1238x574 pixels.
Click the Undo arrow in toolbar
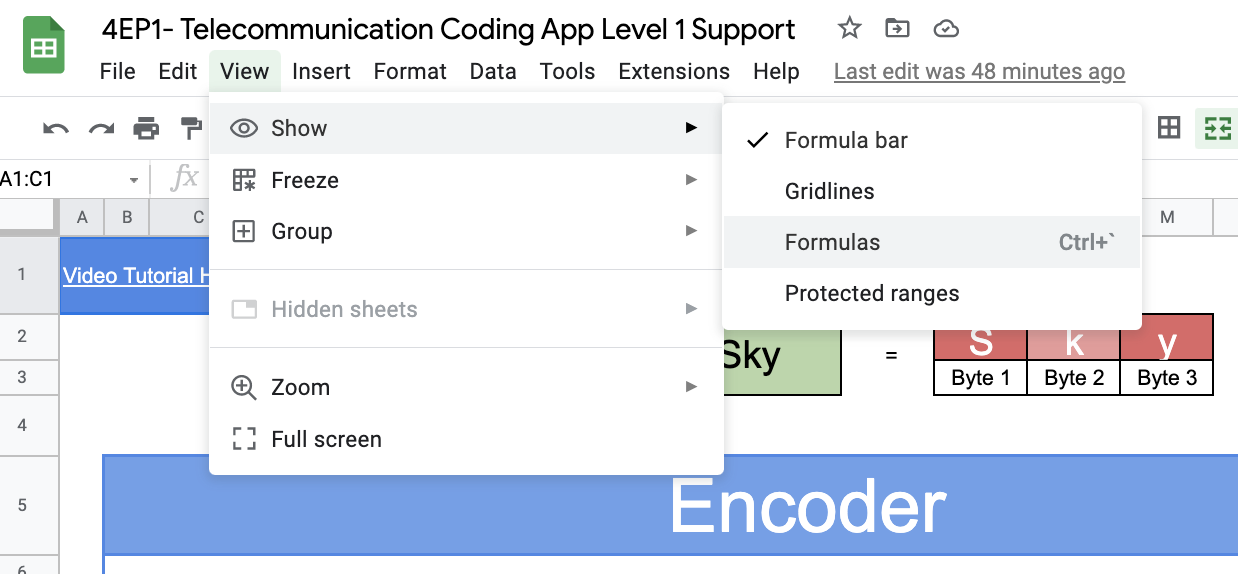click(x=56, y=128)
